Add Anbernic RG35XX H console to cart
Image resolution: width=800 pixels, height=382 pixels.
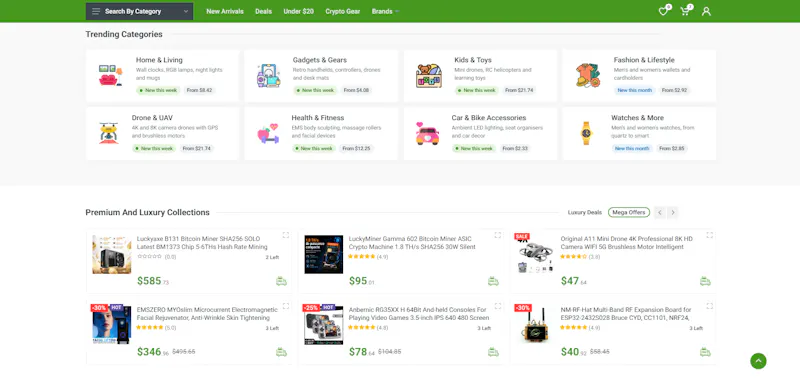493,352
